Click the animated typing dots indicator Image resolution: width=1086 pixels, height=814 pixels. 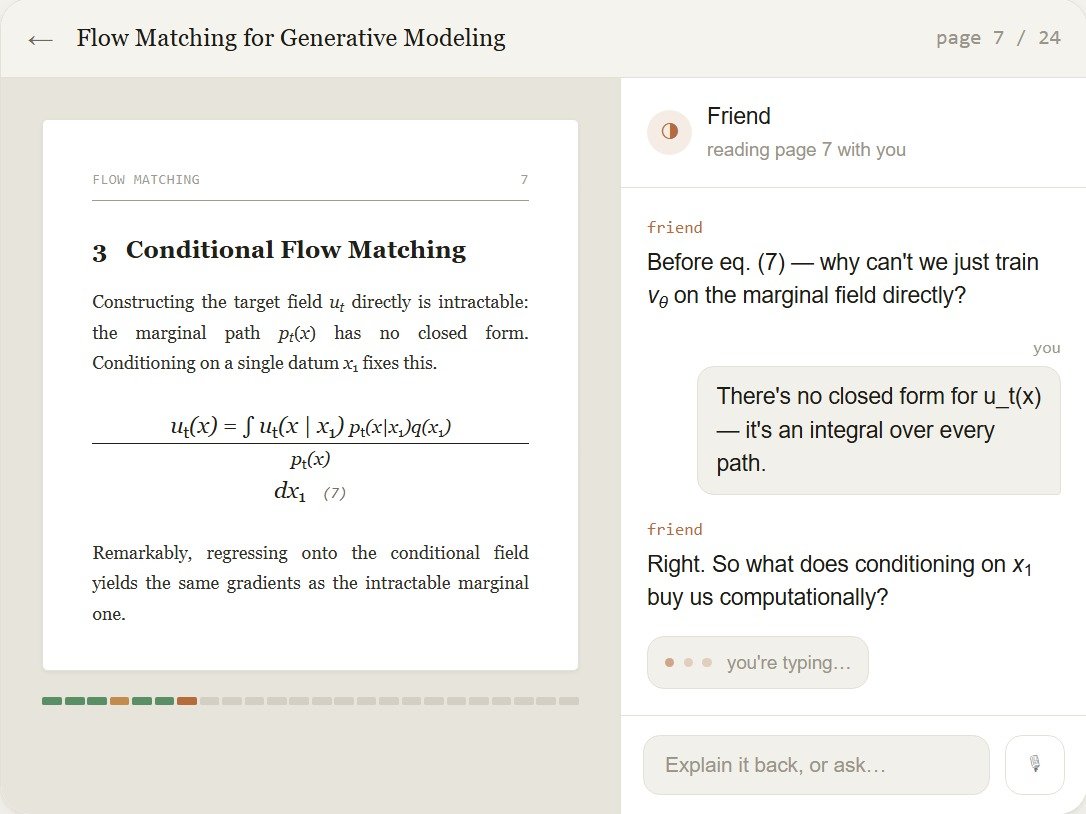pyautogui.click(x=688, y=662)
